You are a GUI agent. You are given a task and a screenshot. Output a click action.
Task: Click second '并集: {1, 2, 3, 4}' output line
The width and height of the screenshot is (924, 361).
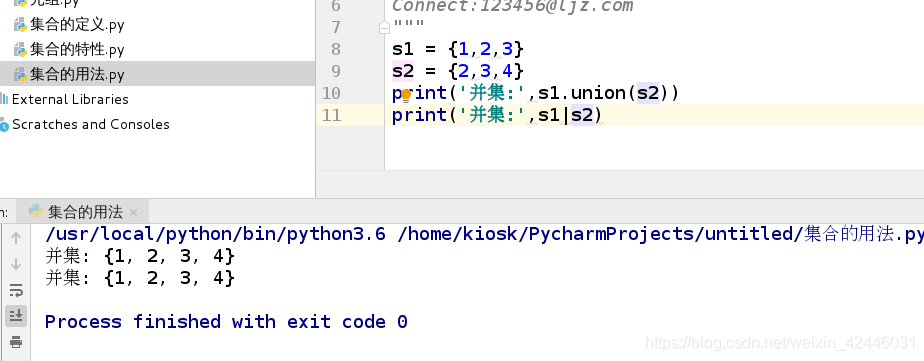140,278
